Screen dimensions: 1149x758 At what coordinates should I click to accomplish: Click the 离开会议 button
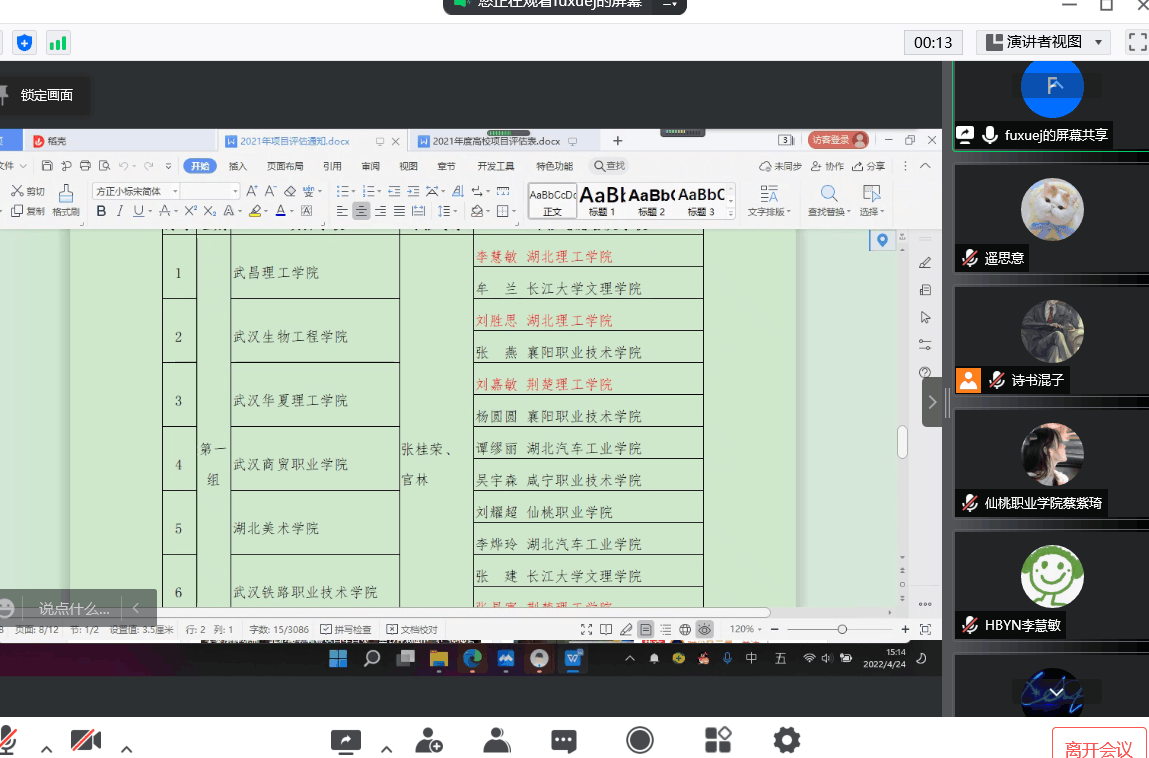point(1099,746)
